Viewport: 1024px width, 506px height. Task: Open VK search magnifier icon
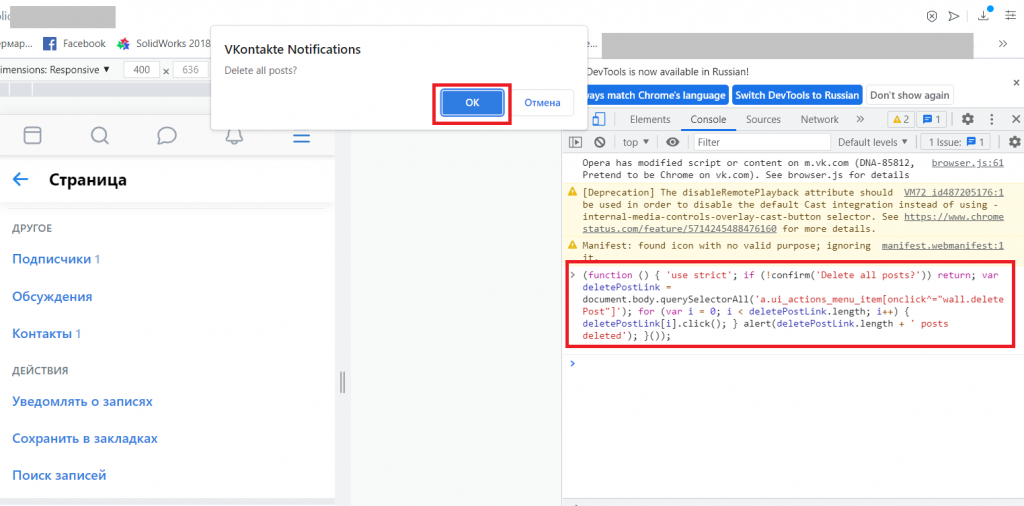click(100, 136)
